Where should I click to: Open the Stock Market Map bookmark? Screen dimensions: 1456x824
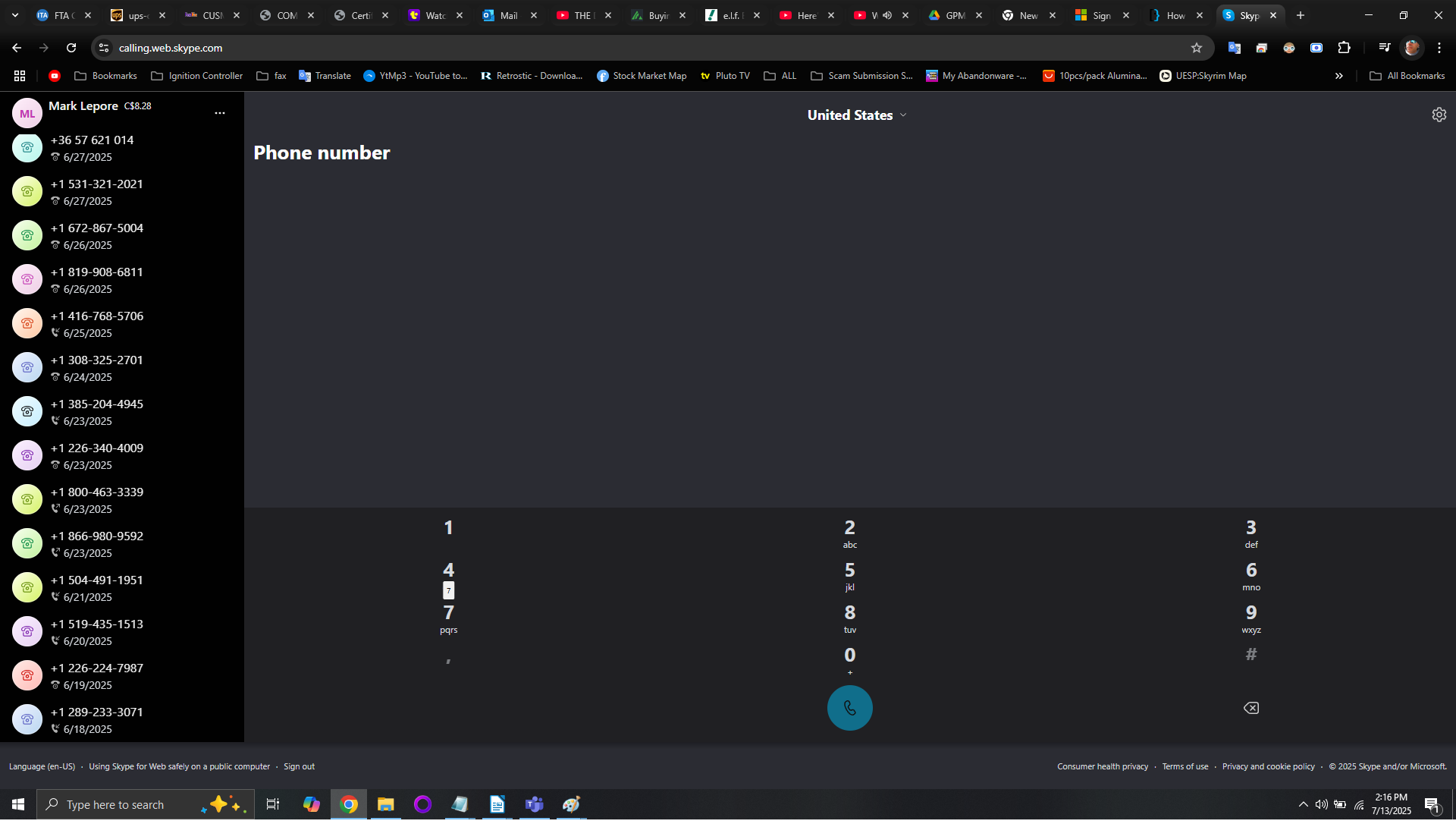pyautogui.click(x=642, y=76)
